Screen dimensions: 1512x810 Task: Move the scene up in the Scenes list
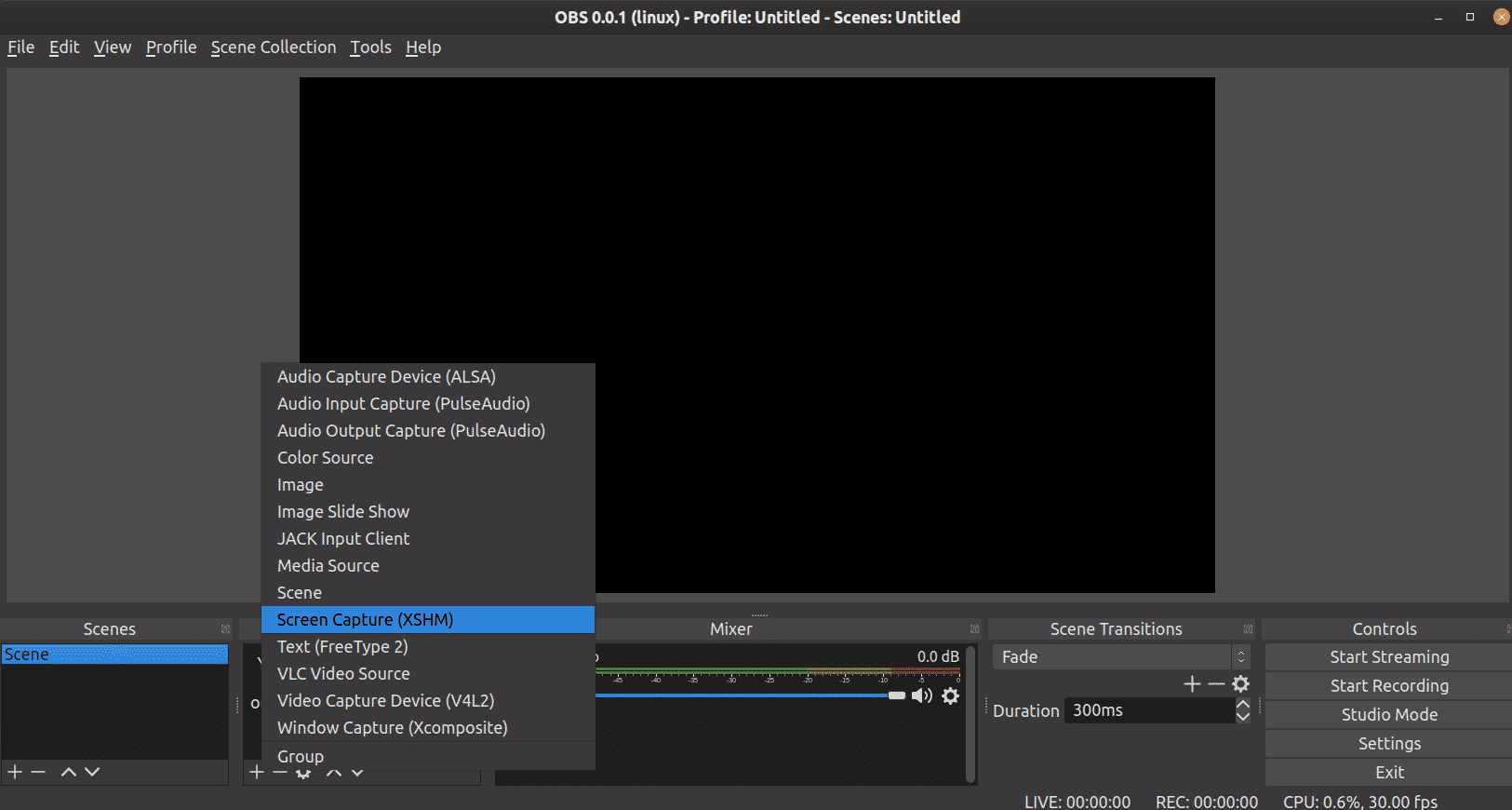coord(69,772)
